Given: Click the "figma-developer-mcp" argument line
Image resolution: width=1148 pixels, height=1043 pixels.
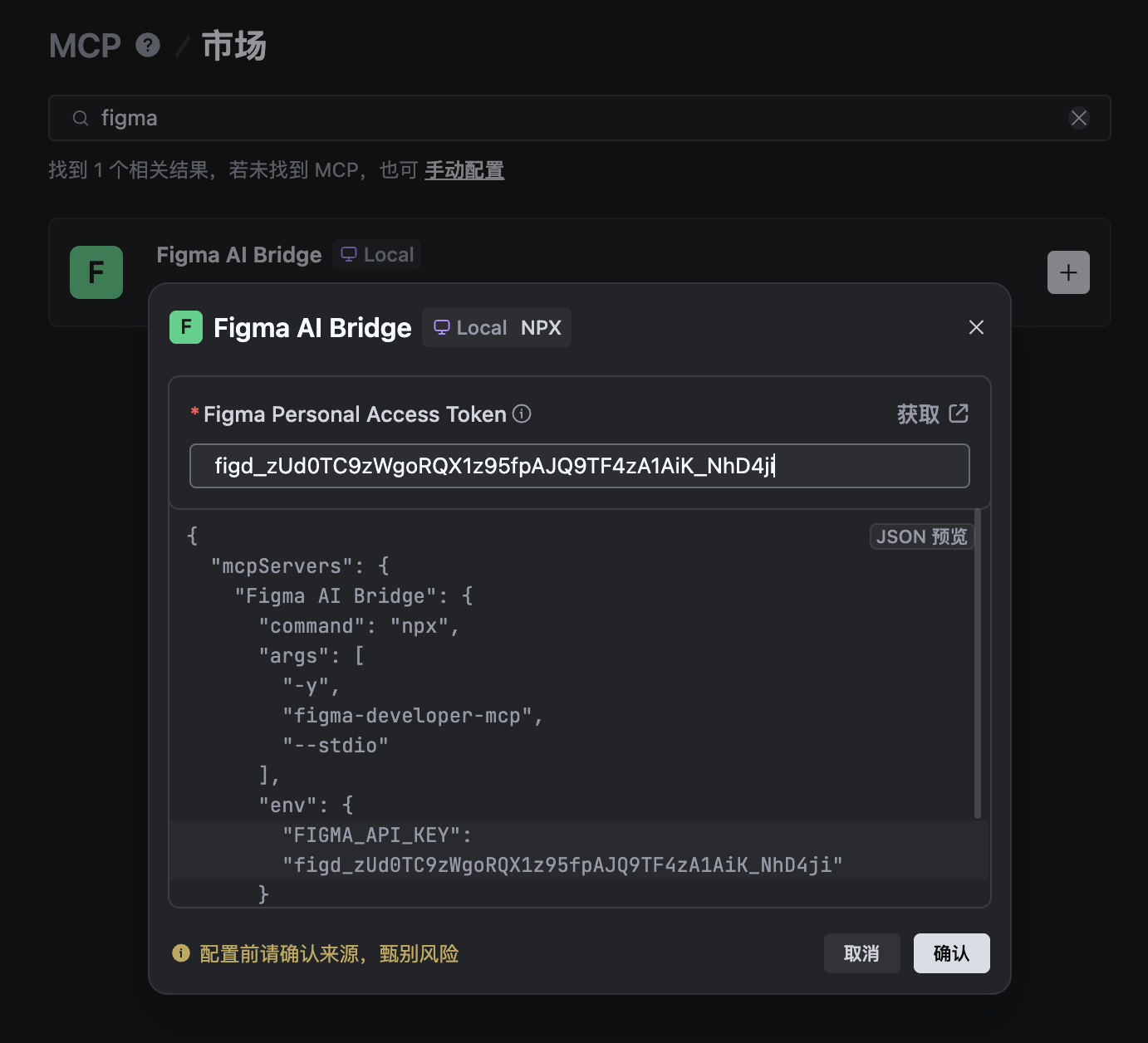Looking at the screenshot, I should (413, 716).
